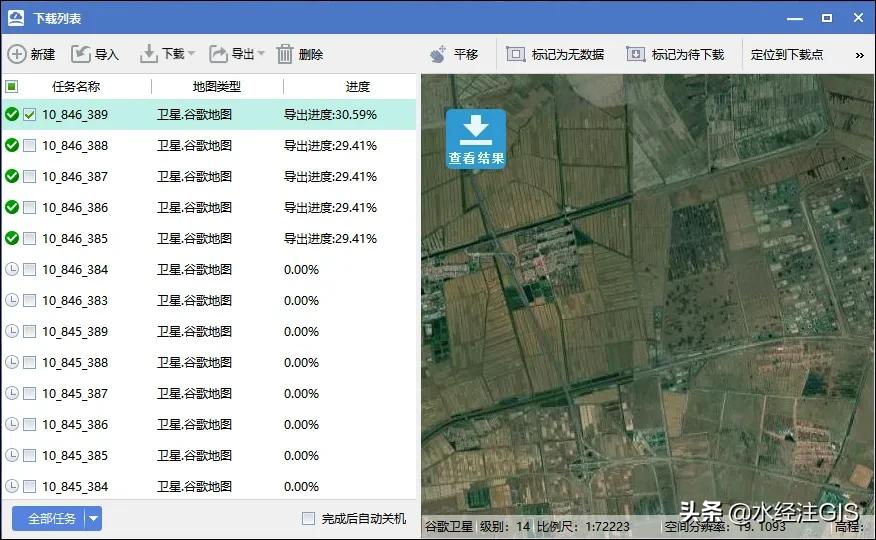Viewport: 876px width, 540px height.
Task: Click green check status icon for 10_846_387
Action: point(12,176)
